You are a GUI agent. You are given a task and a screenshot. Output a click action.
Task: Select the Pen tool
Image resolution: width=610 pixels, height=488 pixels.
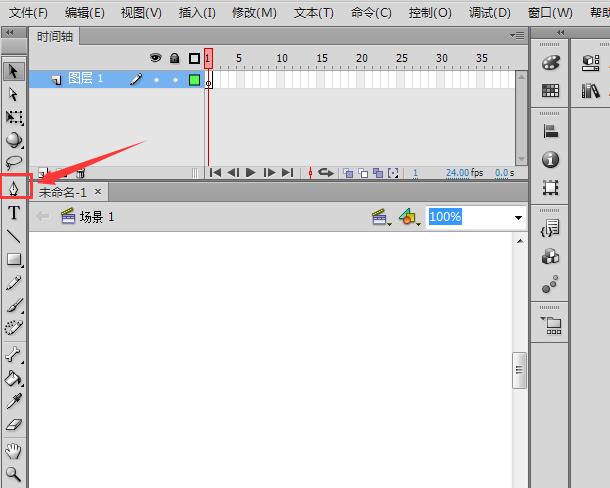point(14,188)
